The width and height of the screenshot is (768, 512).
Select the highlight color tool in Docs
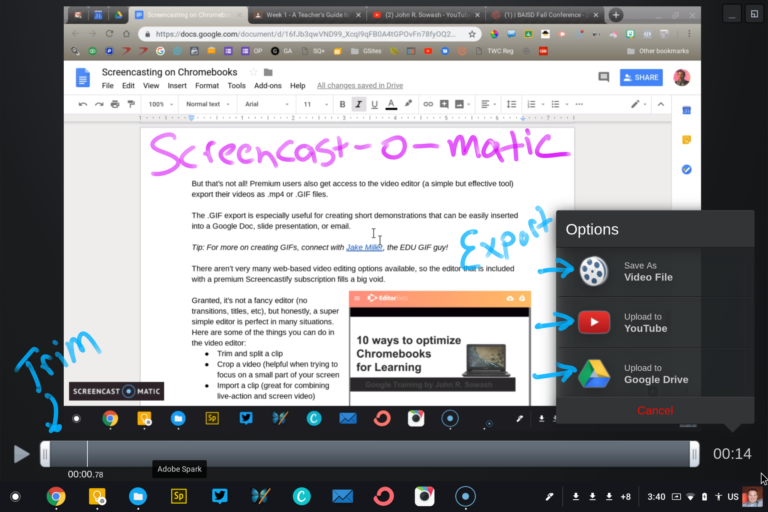click(408, 104)
